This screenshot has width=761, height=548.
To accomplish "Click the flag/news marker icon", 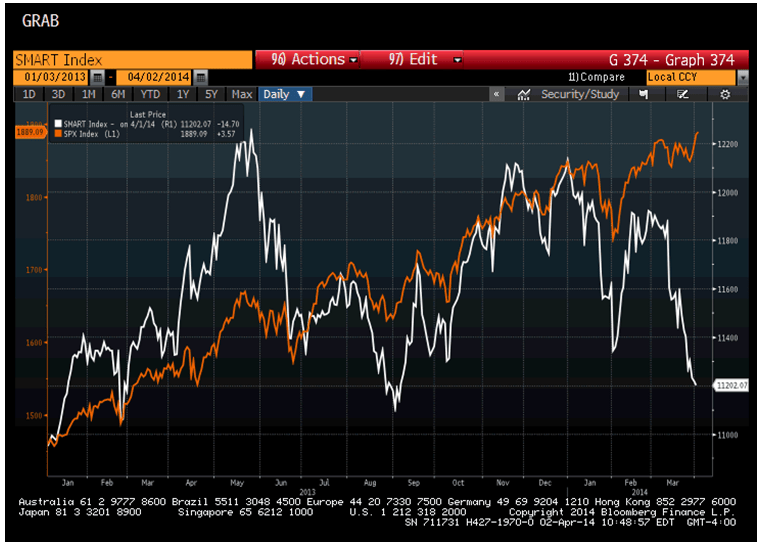I will pyautogui.click(x=643, y=94).
